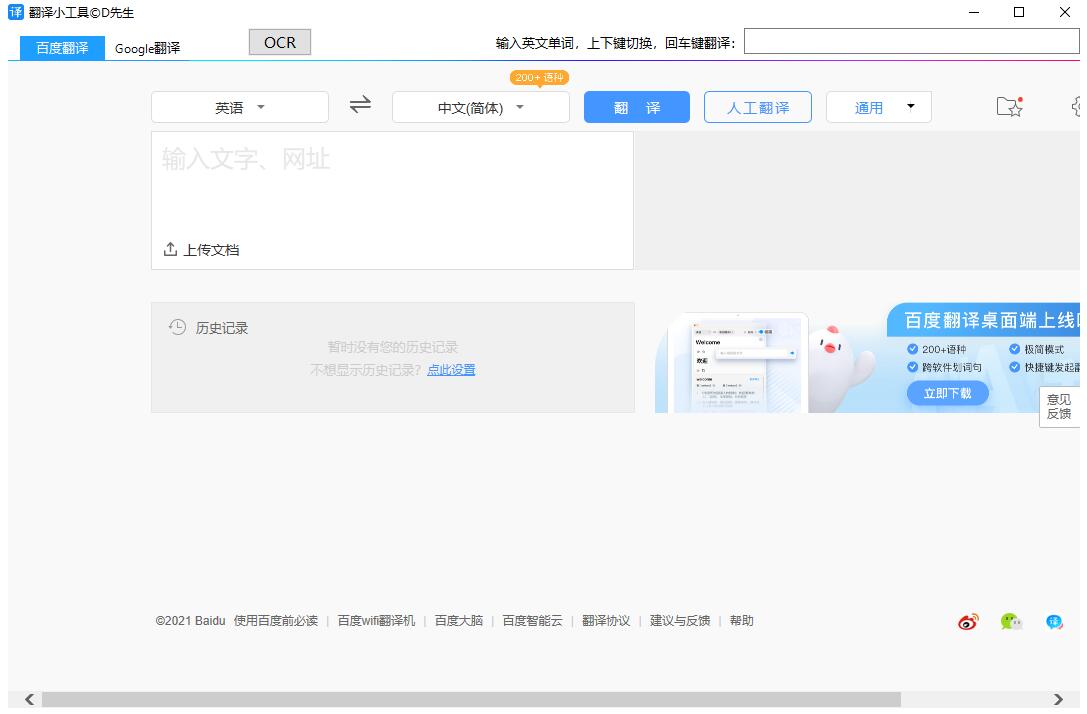
Task: Click 立即下载 in the banner
Action: click(947, 393)
